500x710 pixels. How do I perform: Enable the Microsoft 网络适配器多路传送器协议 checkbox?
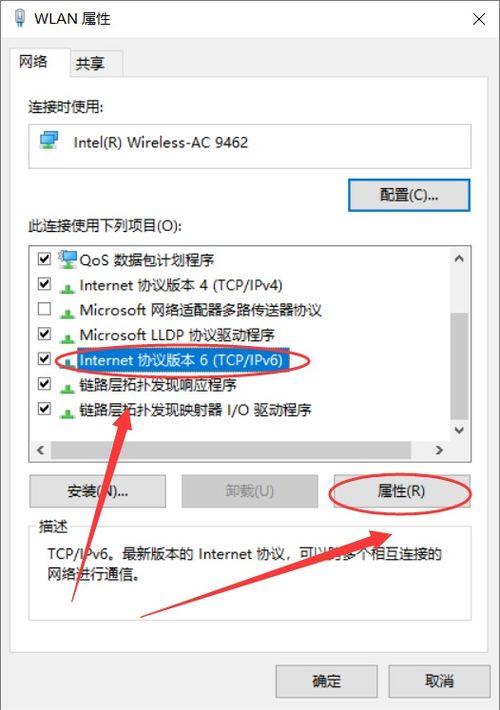(44, 309)
